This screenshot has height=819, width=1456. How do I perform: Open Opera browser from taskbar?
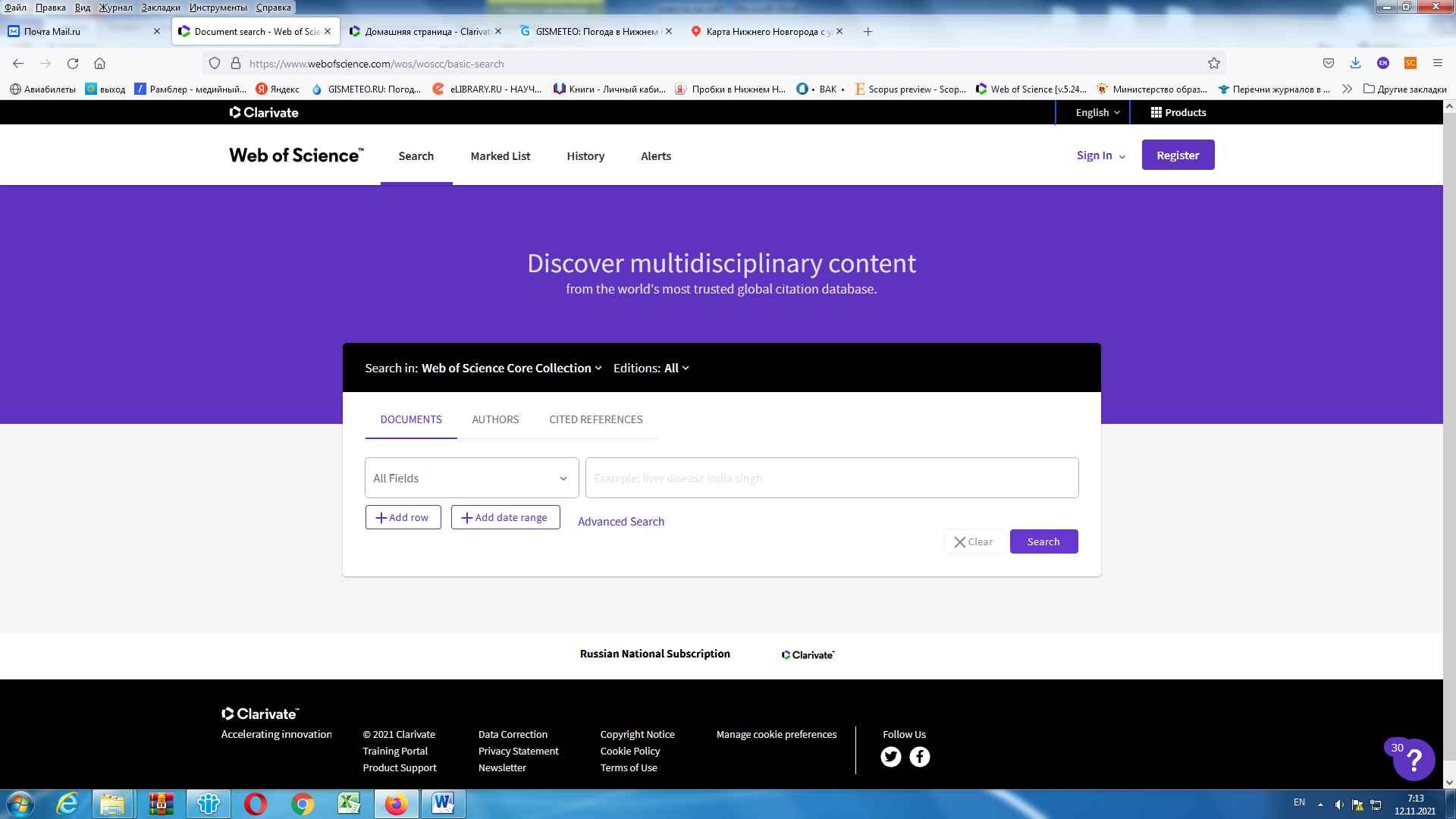pos(256,804)
